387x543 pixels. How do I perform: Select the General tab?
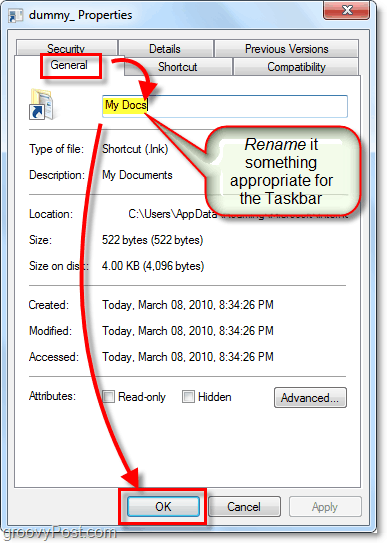pyautogui.click(x=69, y=65)
